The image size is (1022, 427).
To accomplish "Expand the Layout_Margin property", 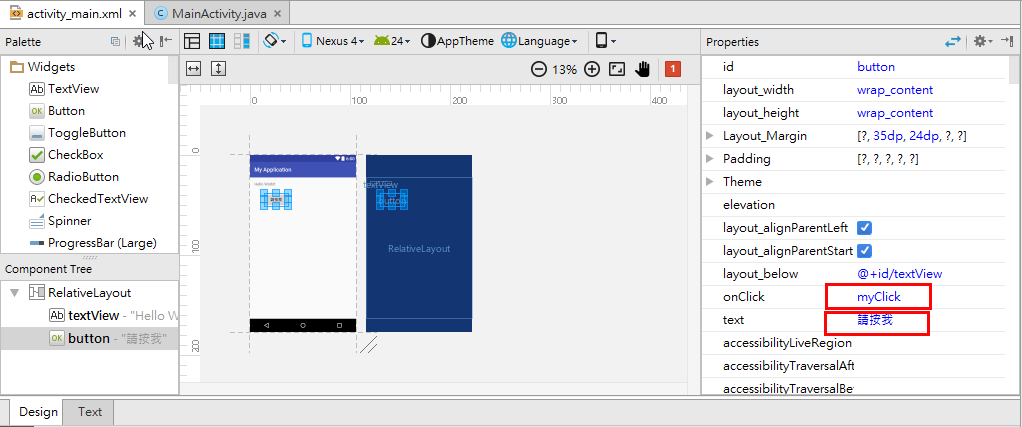I will point(710,136).
